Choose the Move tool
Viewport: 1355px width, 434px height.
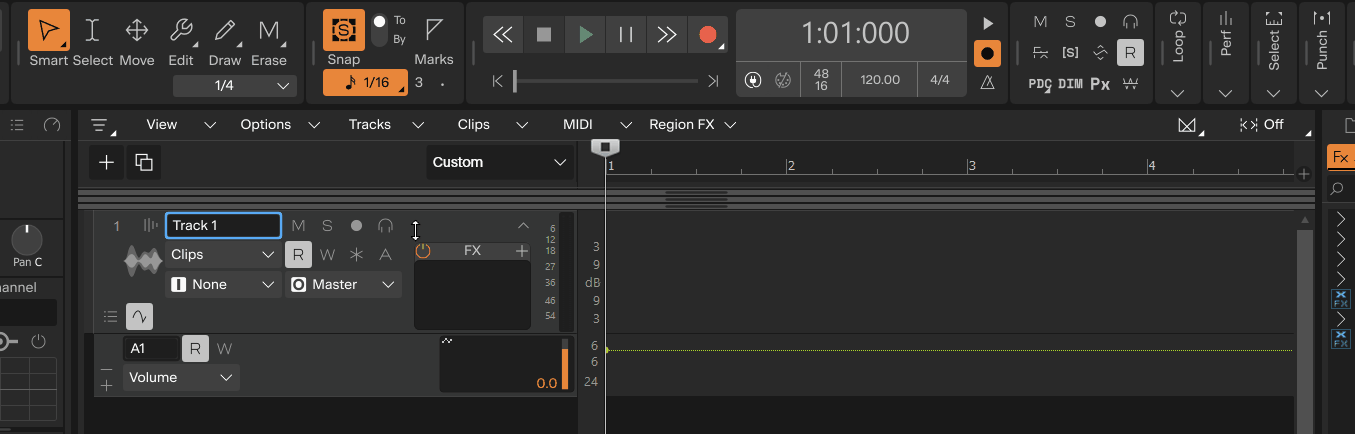click(137, 31)
